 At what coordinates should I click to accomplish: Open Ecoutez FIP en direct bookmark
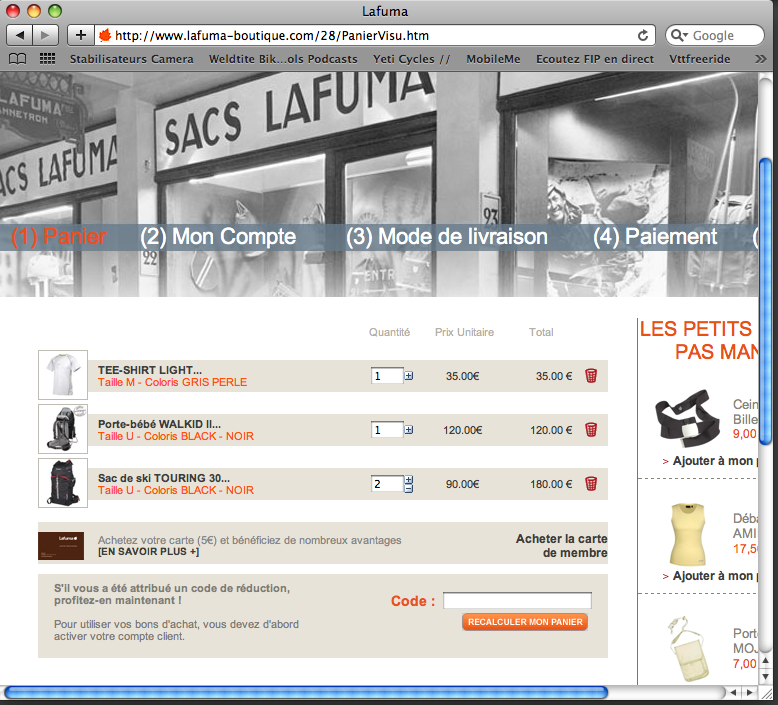pos(594,59)
